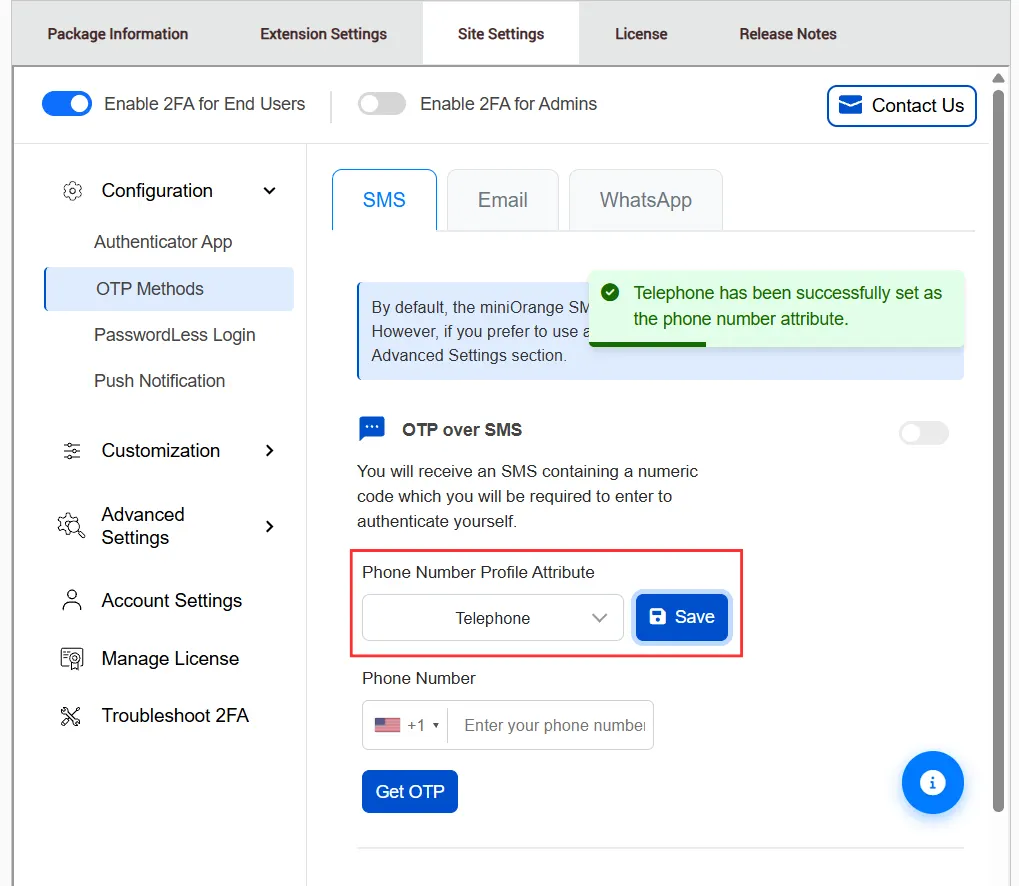Save the Telephone attribute selection
The image size is (1019, 886).
681,617
